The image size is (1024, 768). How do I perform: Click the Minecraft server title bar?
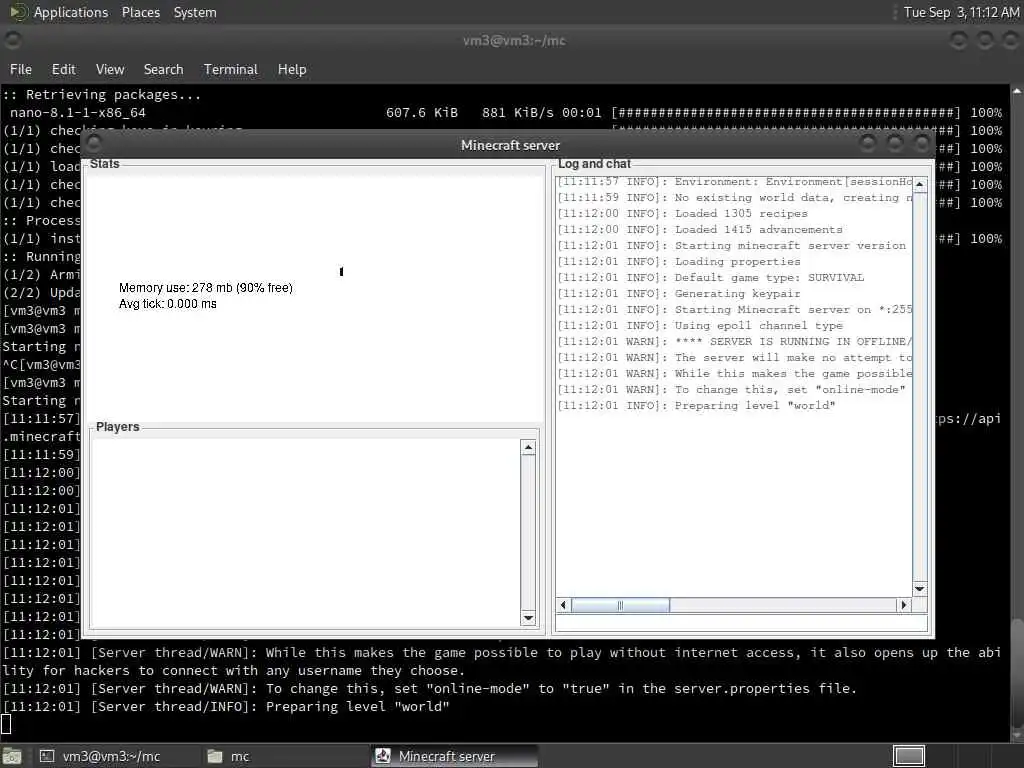click(510, 145)
